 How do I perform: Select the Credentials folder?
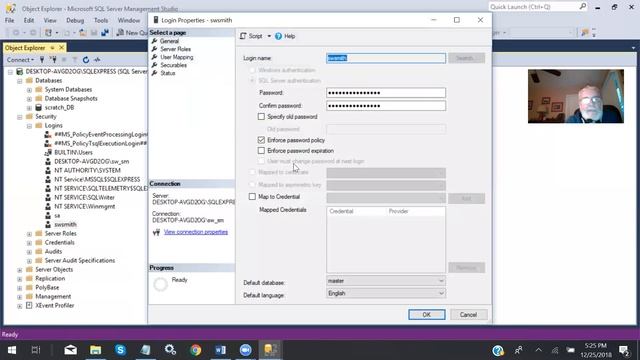click(x=60, y=243)
